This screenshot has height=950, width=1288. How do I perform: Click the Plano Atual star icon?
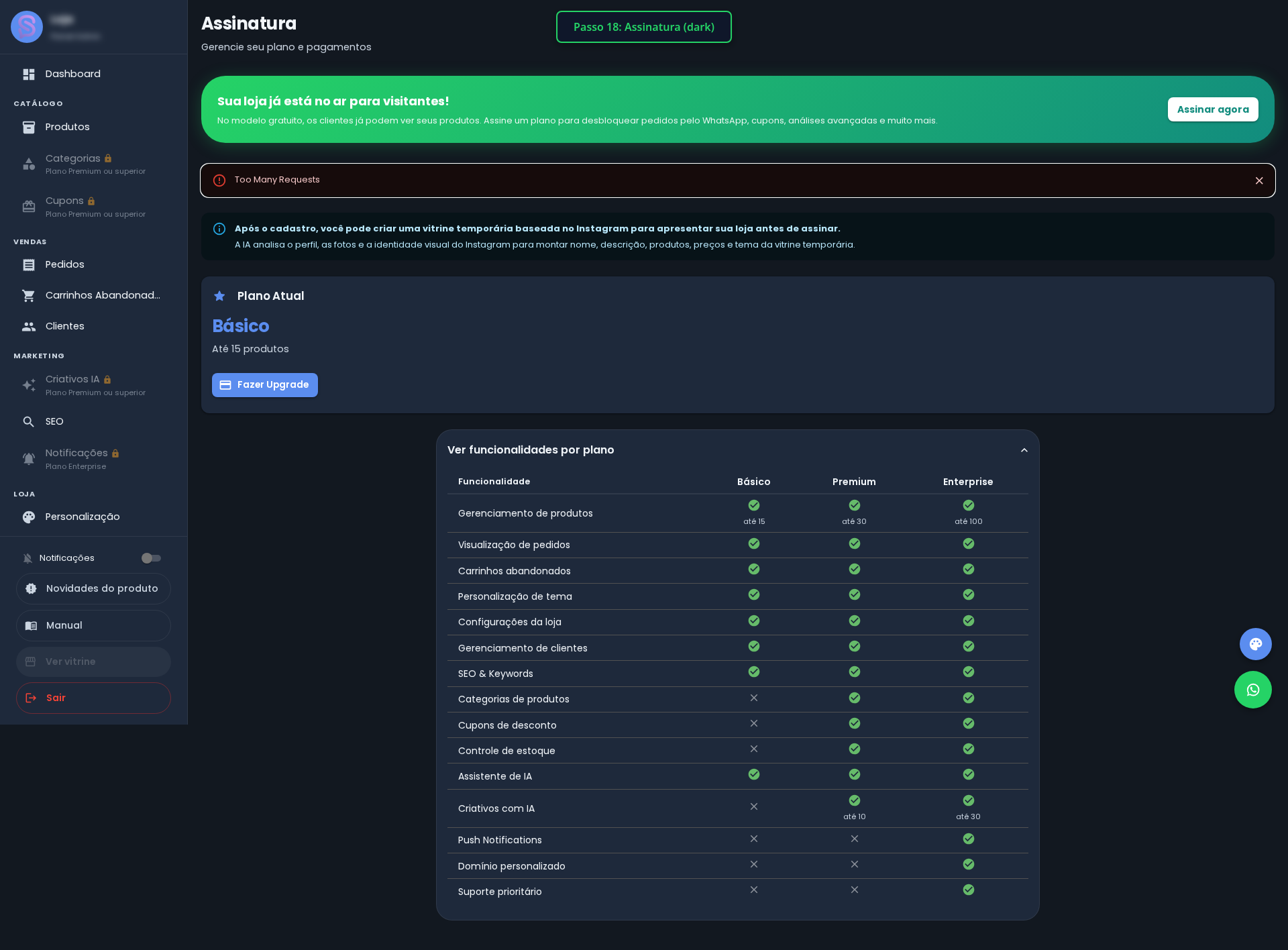[x=219, y=296]
